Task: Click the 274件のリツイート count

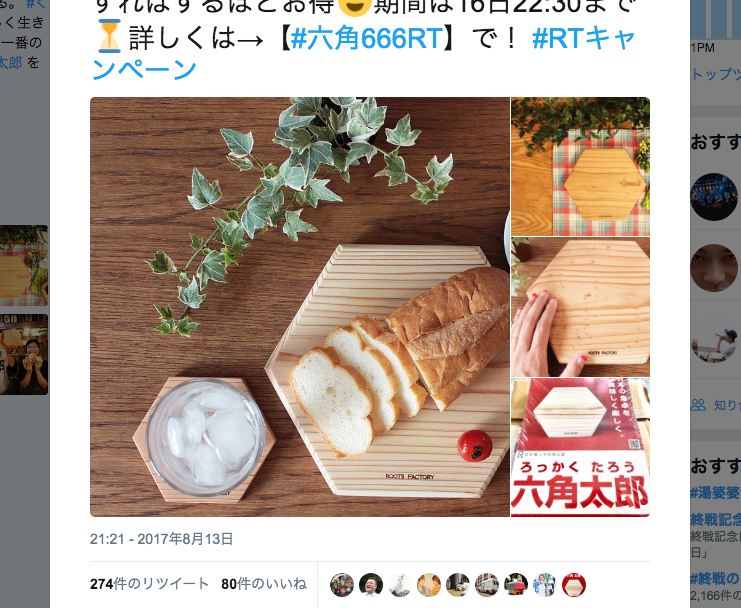Action: pos(149,584)
